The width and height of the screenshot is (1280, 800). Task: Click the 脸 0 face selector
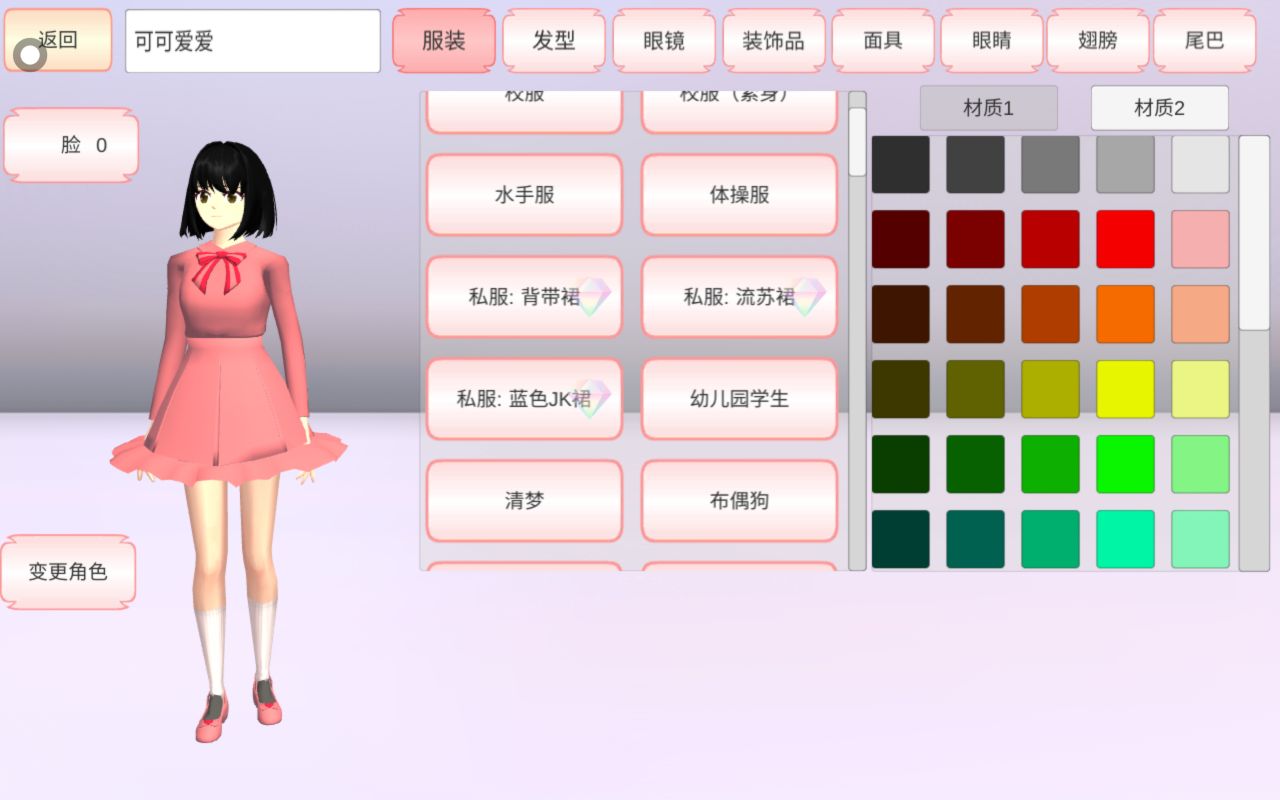click(71, 145)
